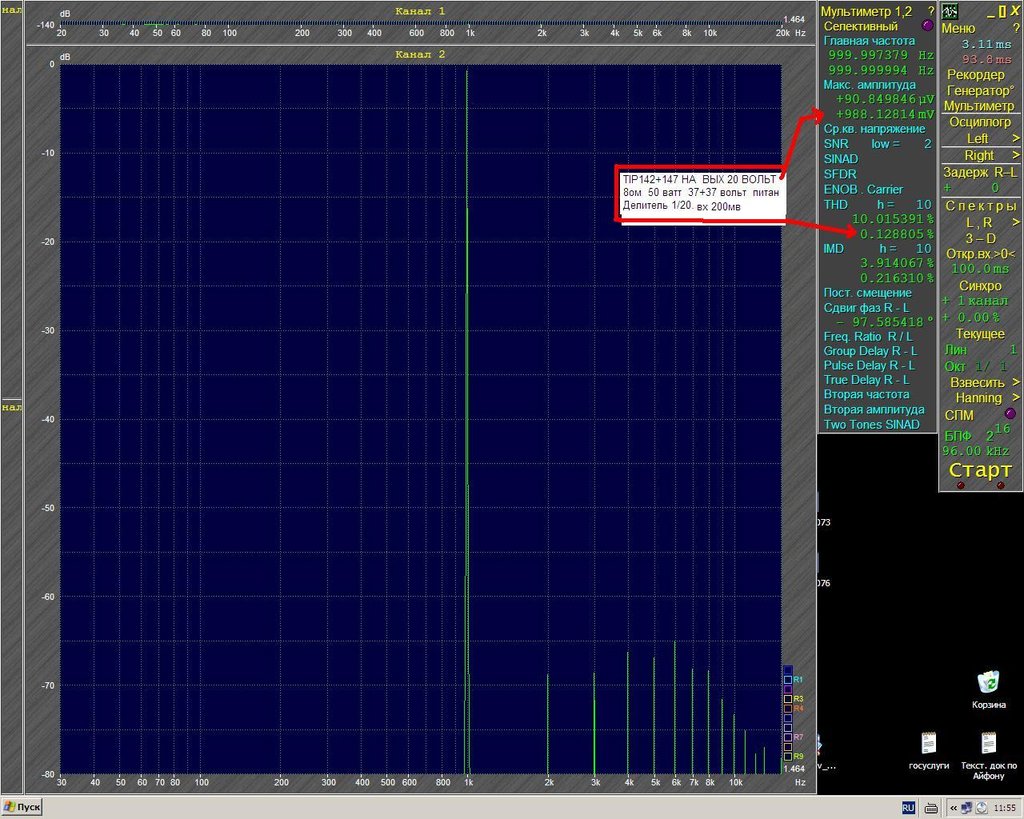Click the RU language indicator

tap(908, 808)
